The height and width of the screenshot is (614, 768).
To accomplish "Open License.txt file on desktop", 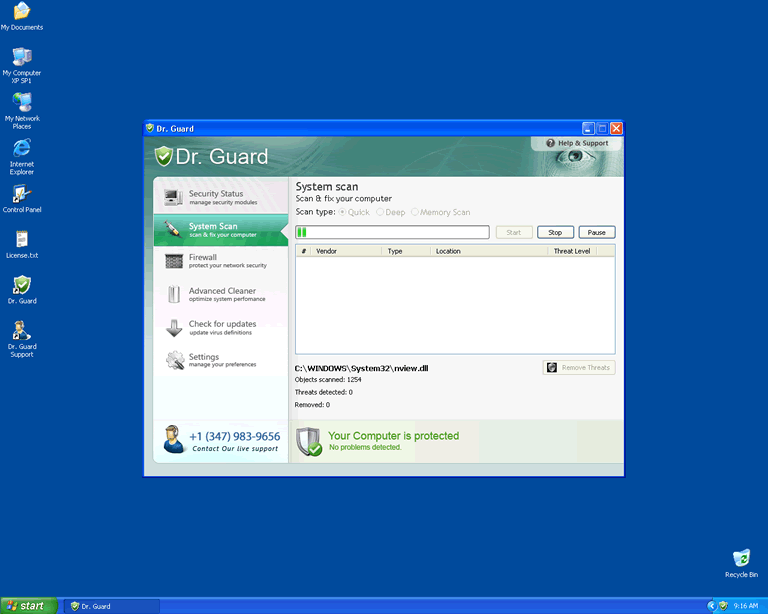I will tap(21, 243).
